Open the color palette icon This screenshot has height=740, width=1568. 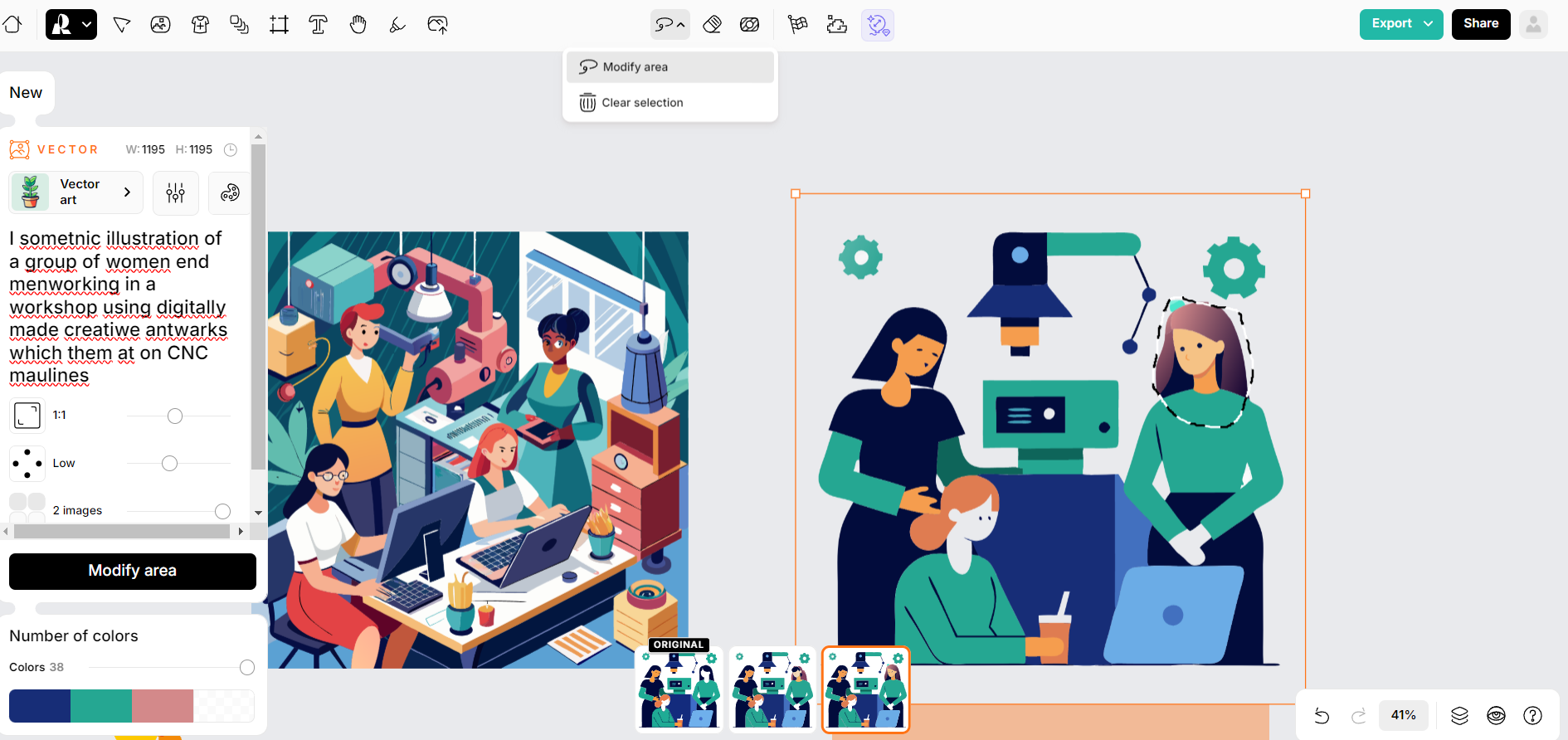230,192
